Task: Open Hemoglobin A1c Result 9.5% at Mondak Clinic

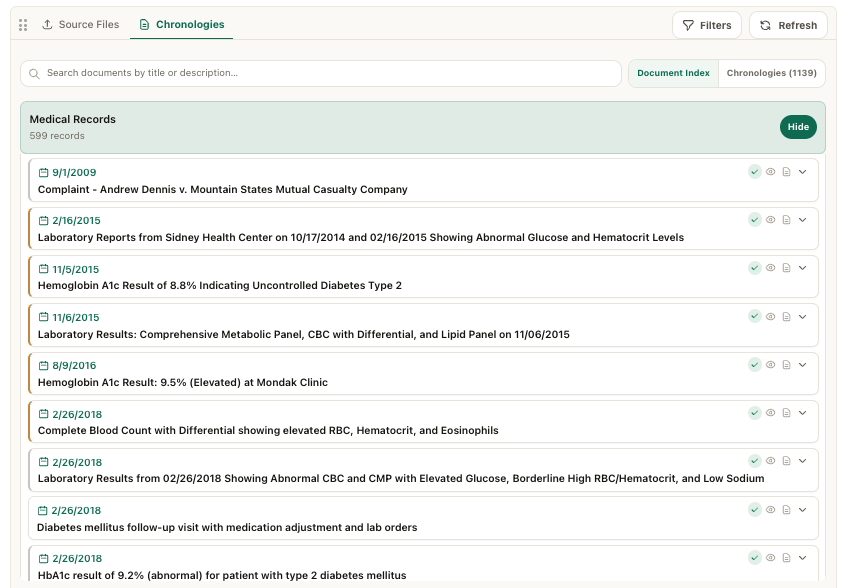Action: point(182,383)
